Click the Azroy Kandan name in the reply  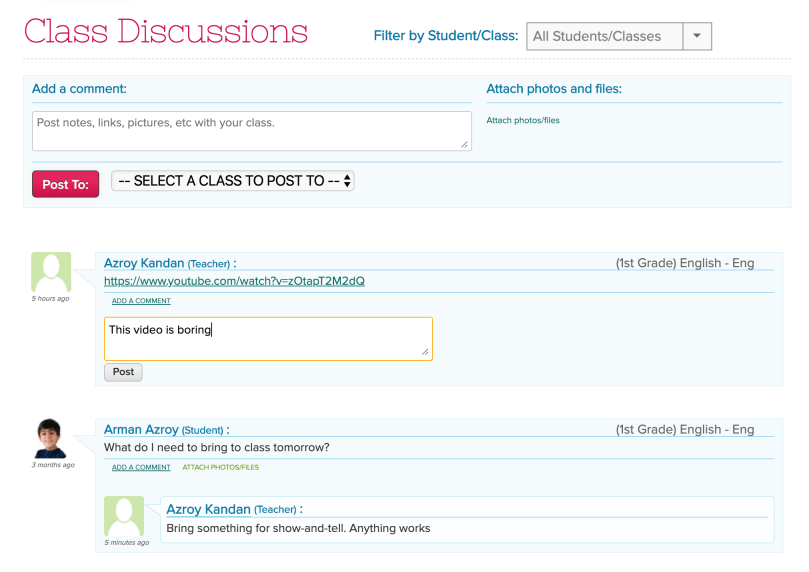click(x=207, y=509)
